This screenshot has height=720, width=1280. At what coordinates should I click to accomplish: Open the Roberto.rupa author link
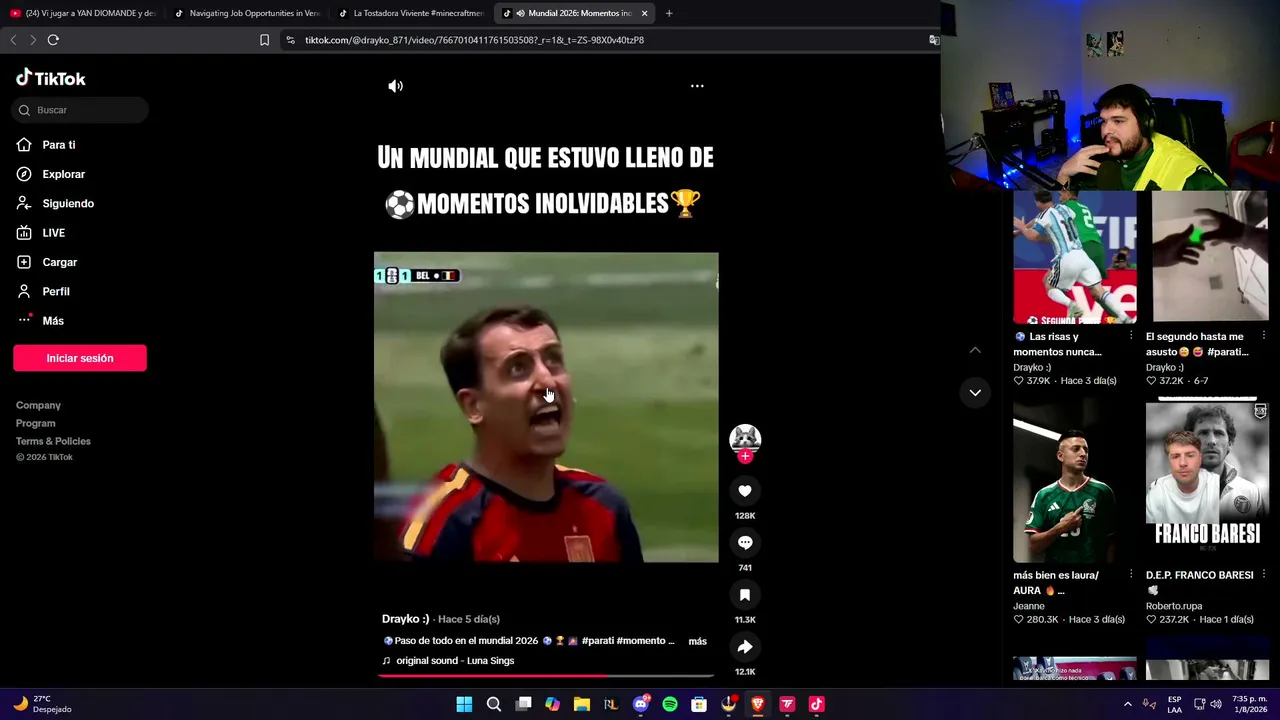click(1174, 606)
